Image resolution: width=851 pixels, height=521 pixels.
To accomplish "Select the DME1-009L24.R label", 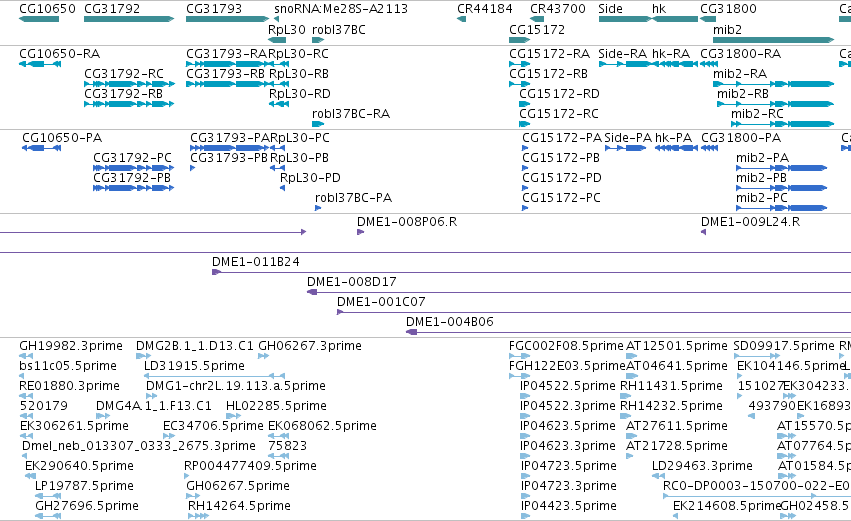I will click(x=751, y=222).
